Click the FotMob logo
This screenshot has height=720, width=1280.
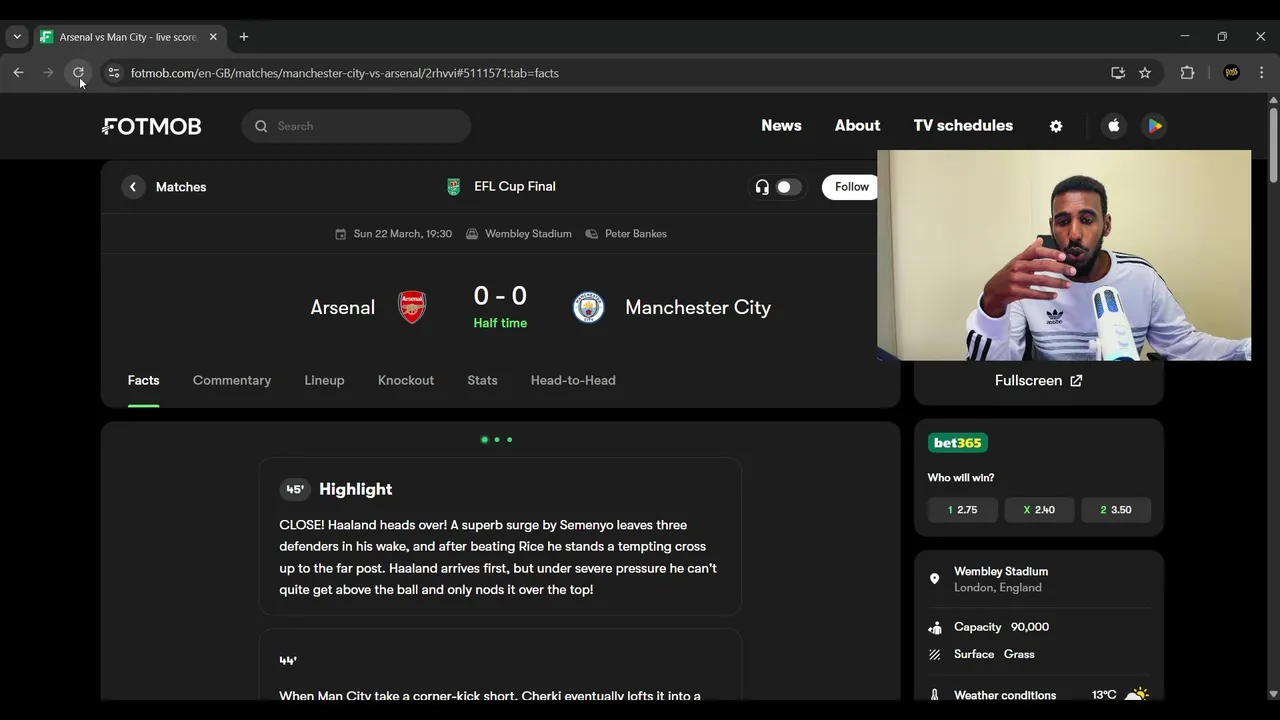click(x=152, y=126)
